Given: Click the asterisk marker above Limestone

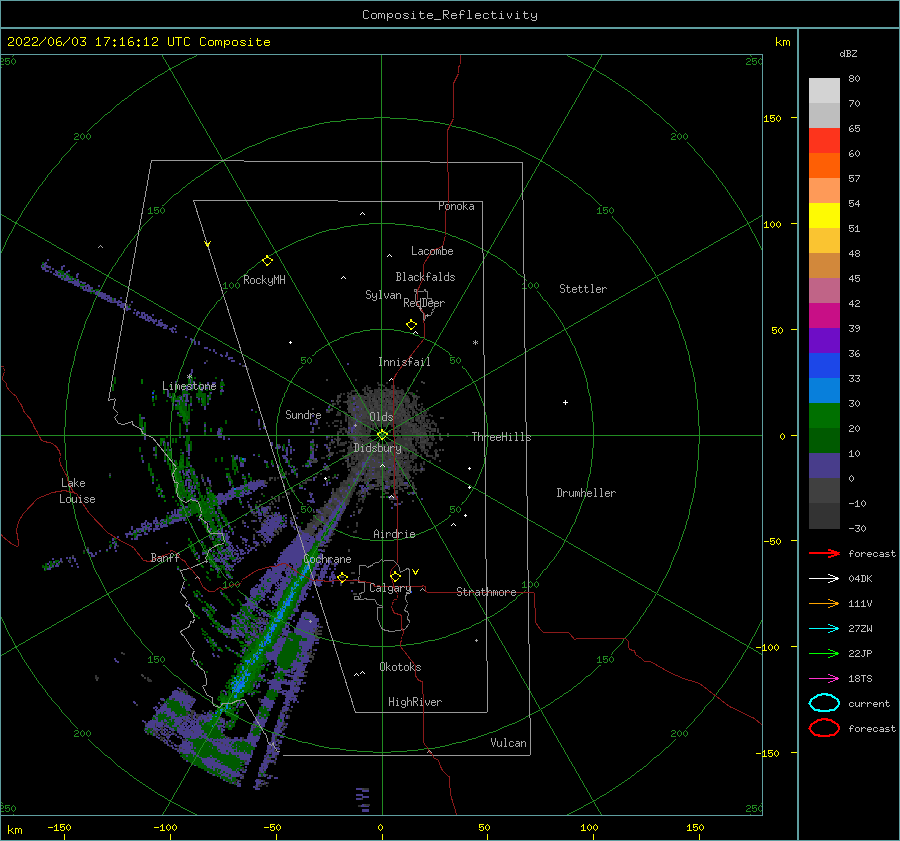Looking at the screenshot, I should click(189, 377).
